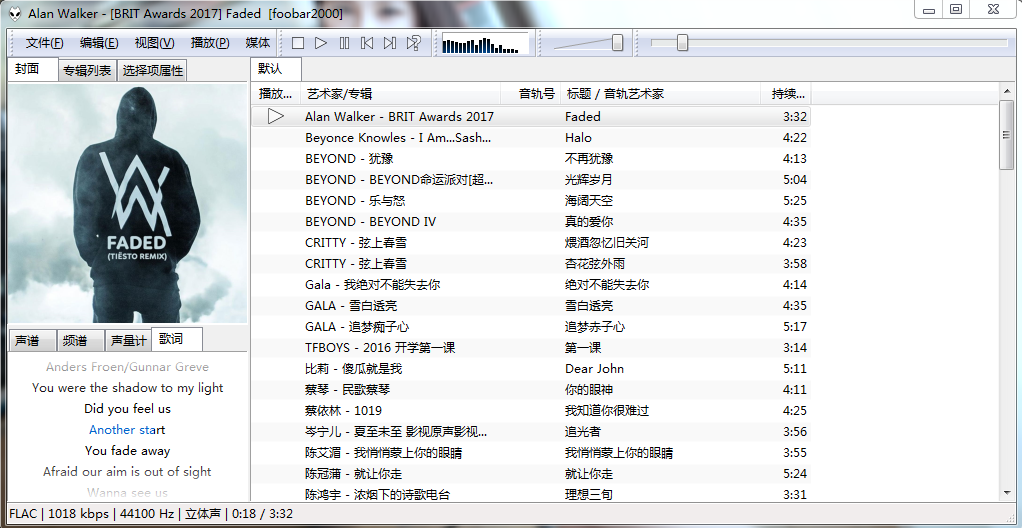Select the 海阔天空 track
Image resolution: width=1022 pixels, height=528 pixels.
click(531, 200)
